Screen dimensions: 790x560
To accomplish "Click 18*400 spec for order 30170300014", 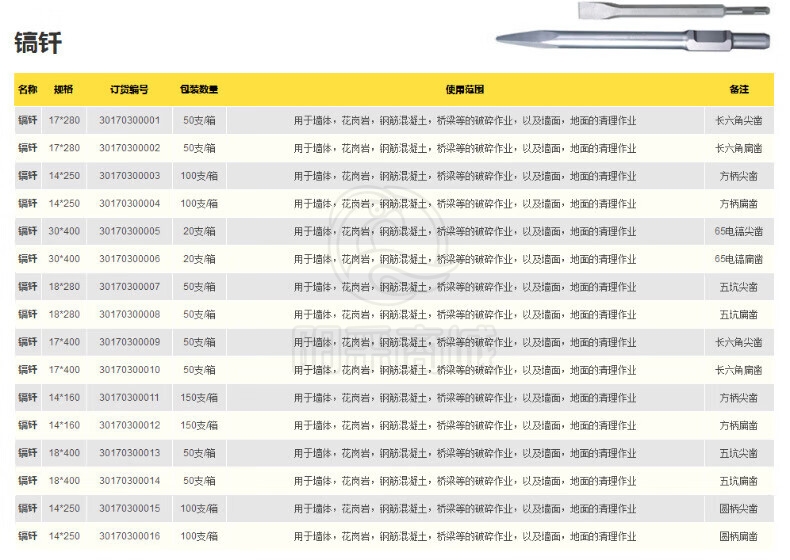I will click(x=63, y=481).
